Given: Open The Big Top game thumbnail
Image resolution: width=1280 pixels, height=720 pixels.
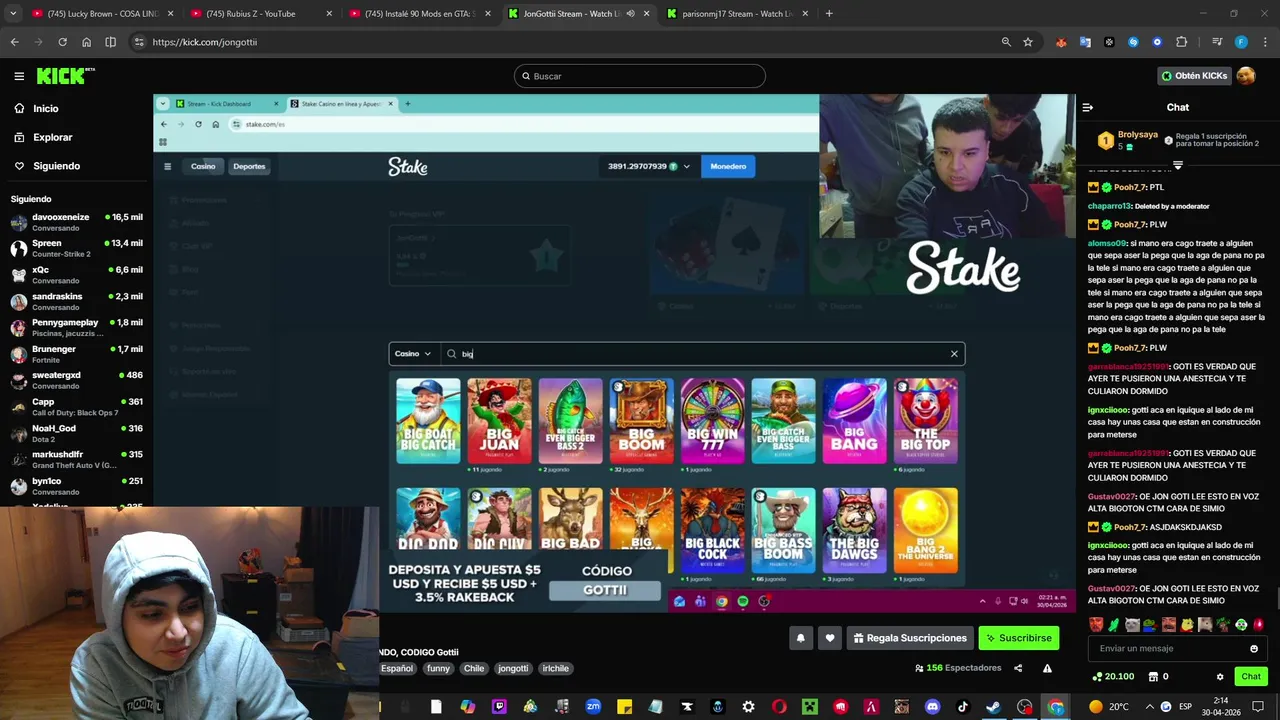Looking at the screenshot, I should tap(926, 421).
